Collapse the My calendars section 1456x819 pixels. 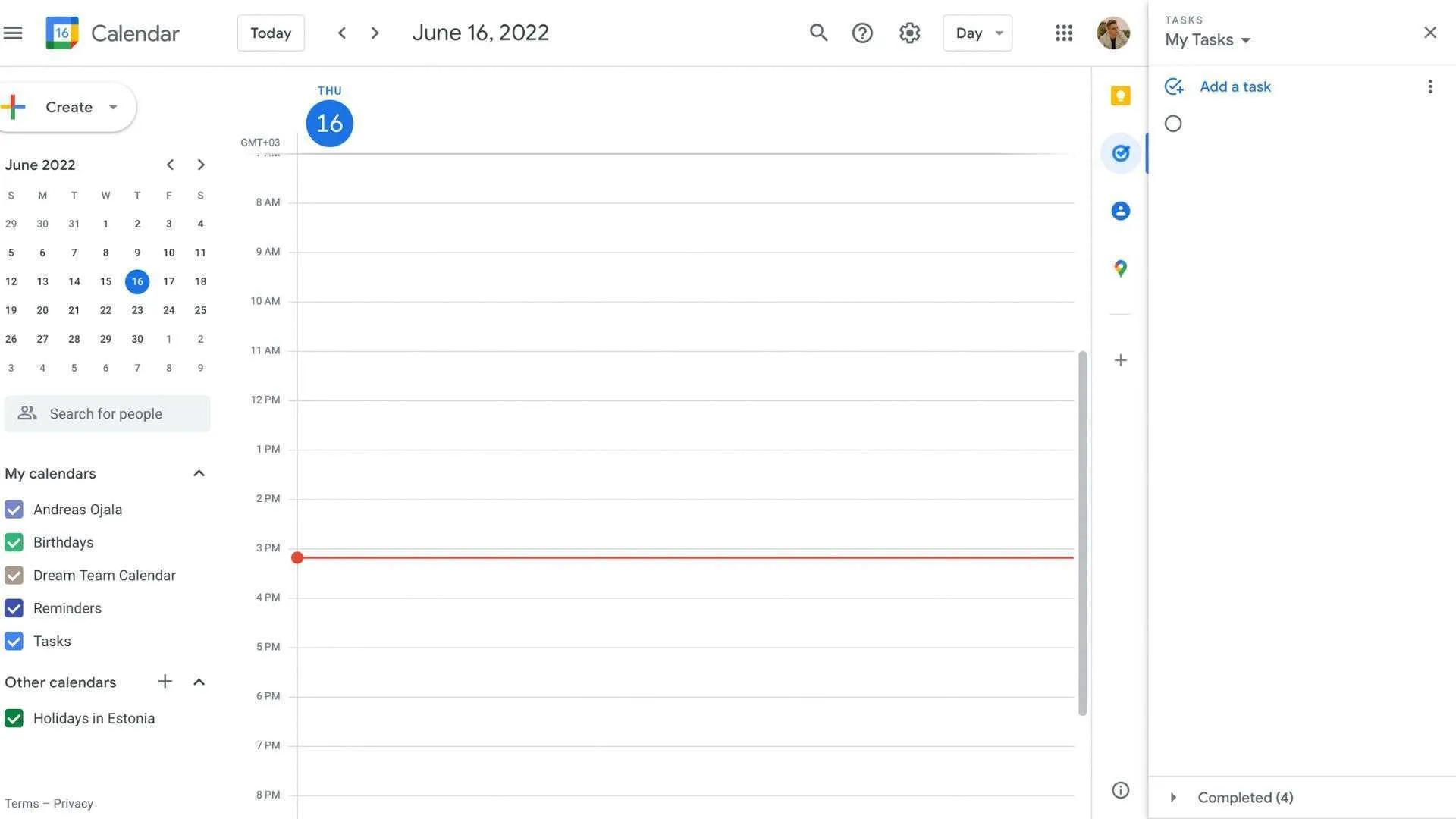(x=199, y=473)
